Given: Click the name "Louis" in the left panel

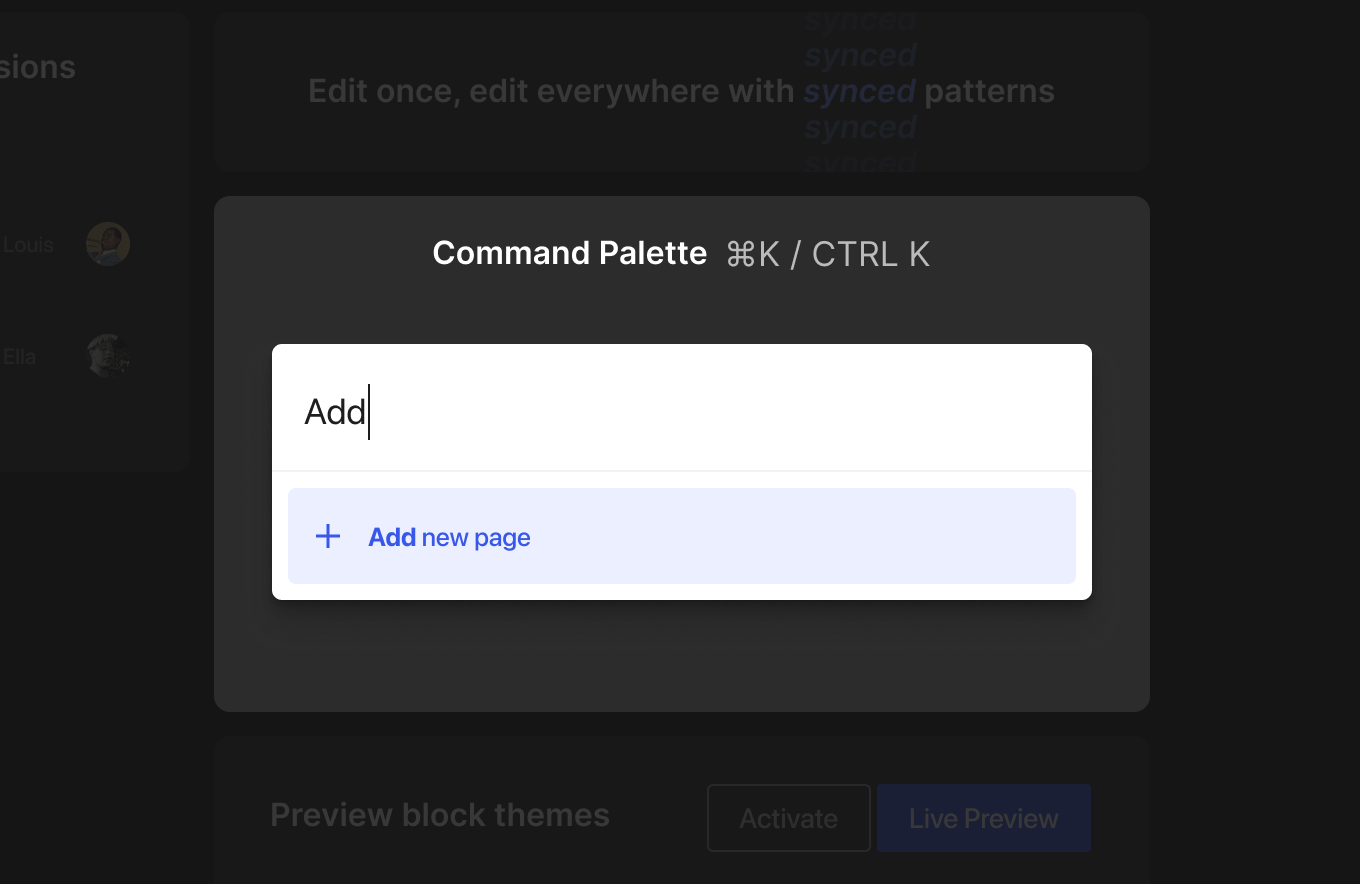Looking at the screenshot, I should tap(28, 244).
